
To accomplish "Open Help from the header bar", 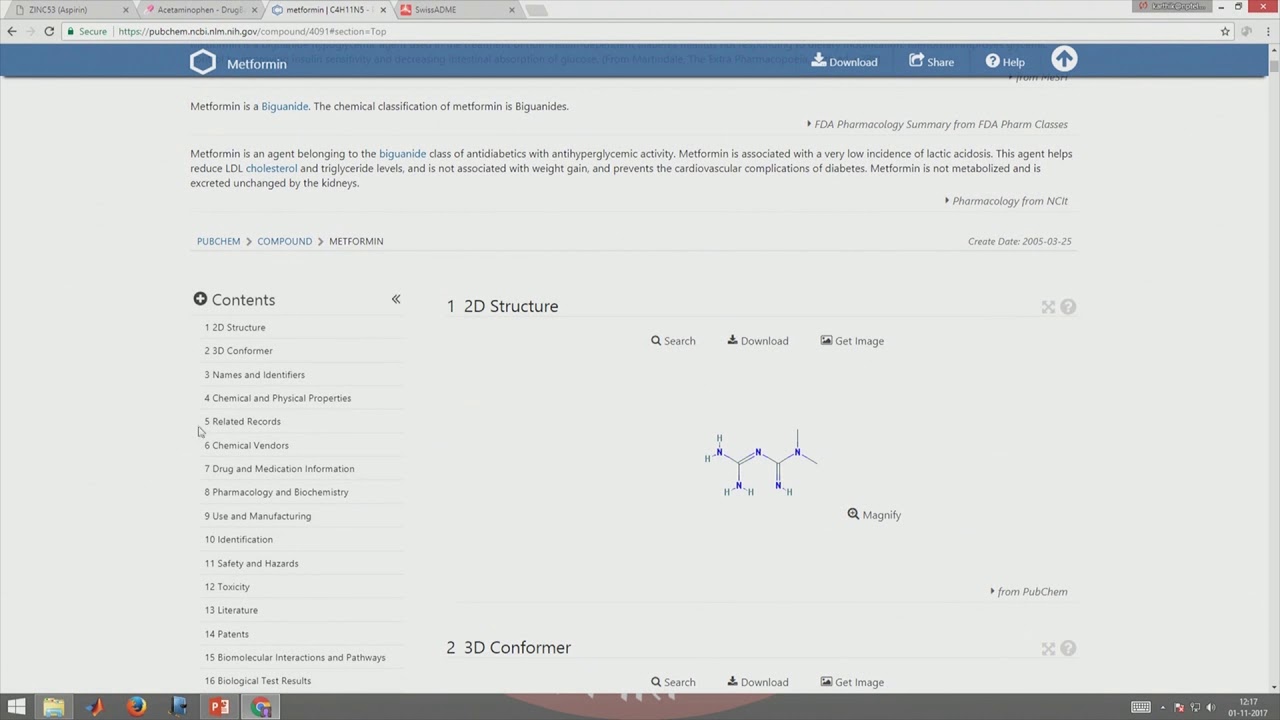I will [x=1005, y=62].
